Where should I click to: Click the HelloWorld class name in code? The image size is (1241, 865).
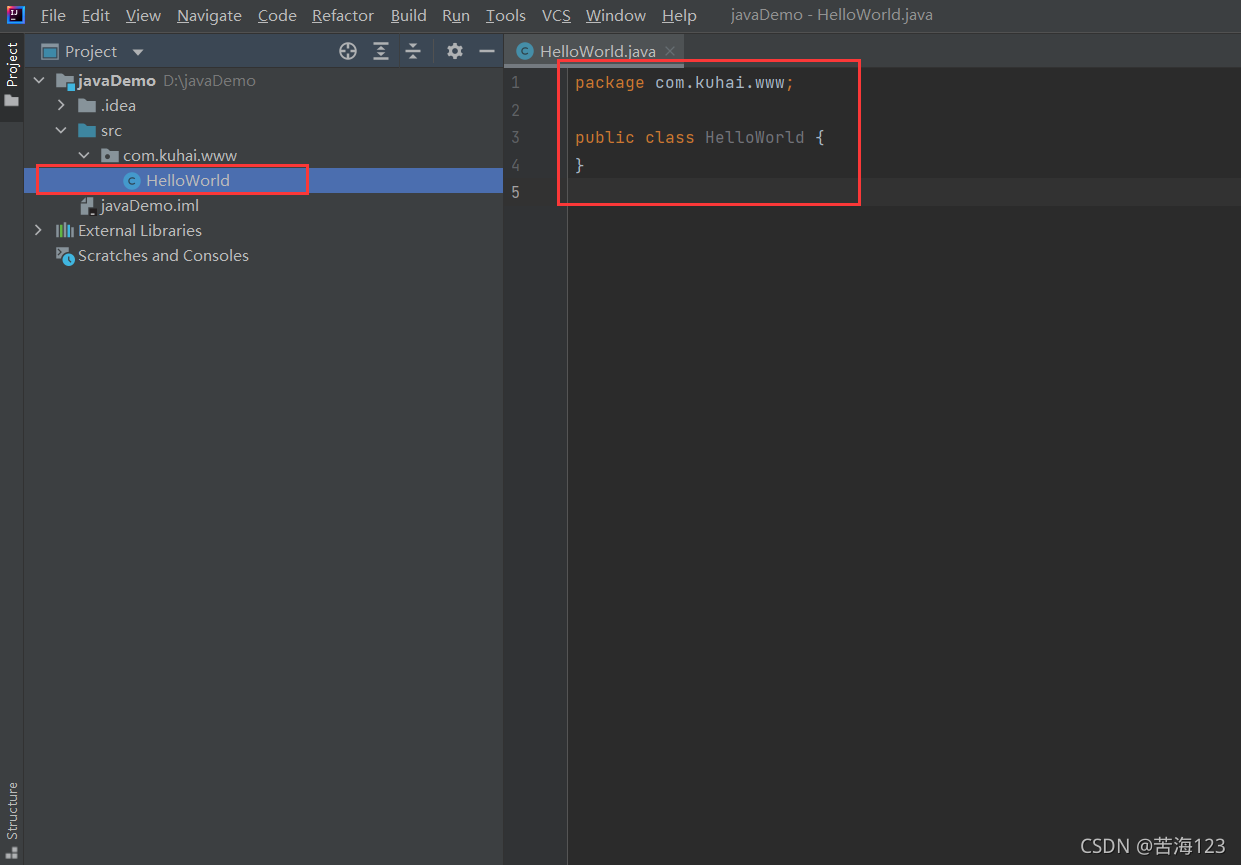(755, 138)
